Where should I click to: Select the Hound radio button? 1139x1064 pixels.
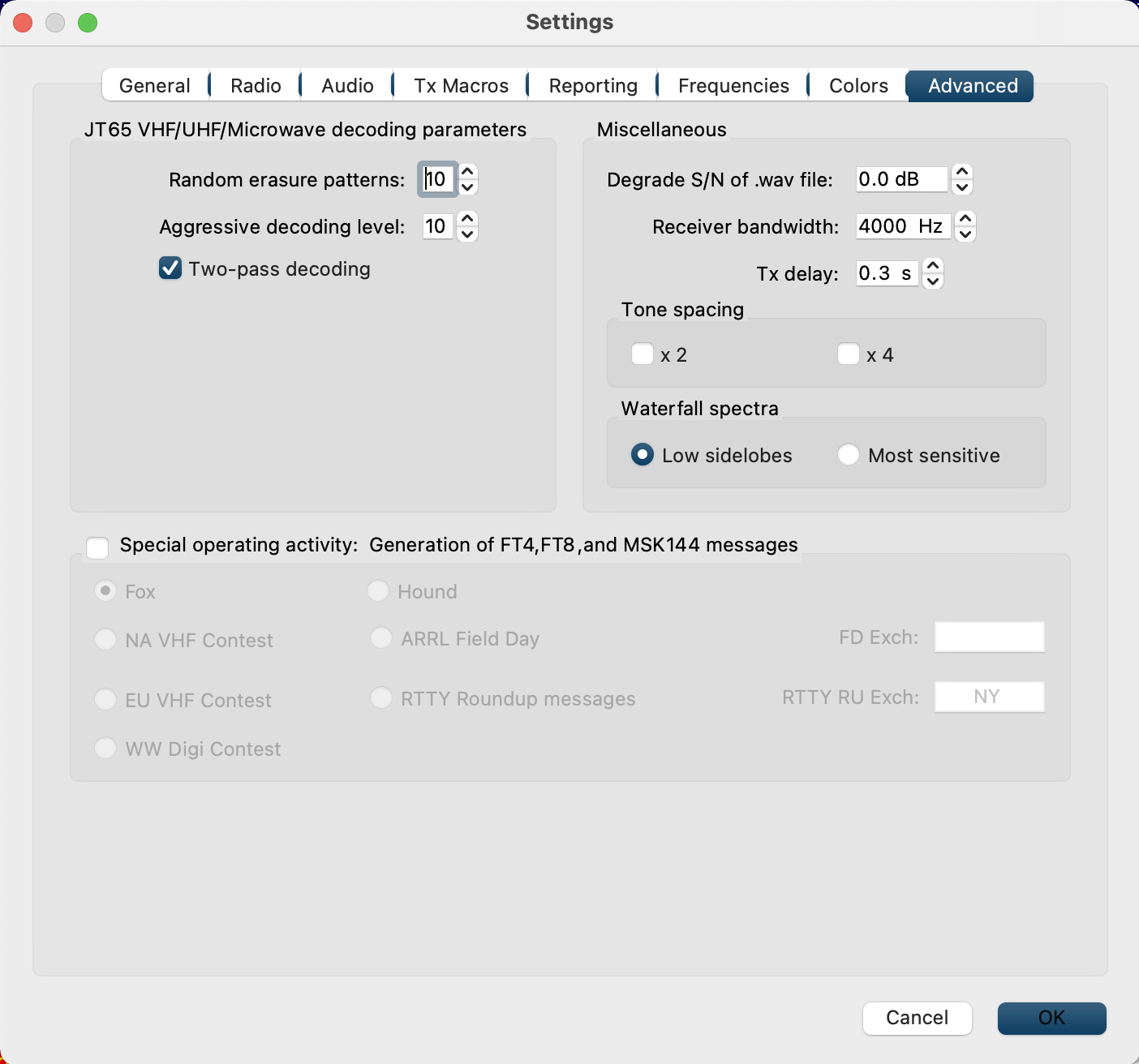coord(378,591)
